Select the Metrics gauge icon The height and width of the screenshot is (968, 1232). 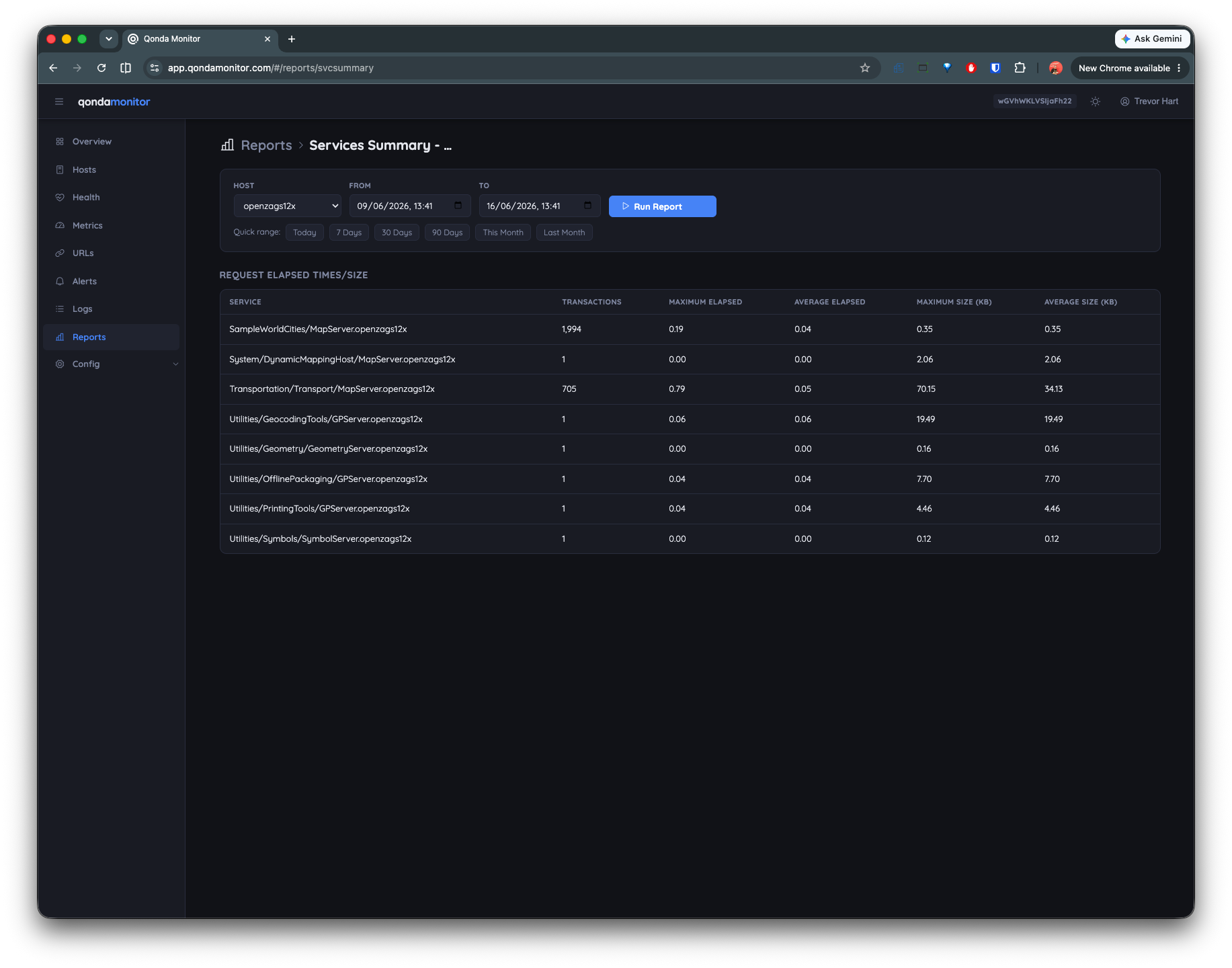pos(60,226)
